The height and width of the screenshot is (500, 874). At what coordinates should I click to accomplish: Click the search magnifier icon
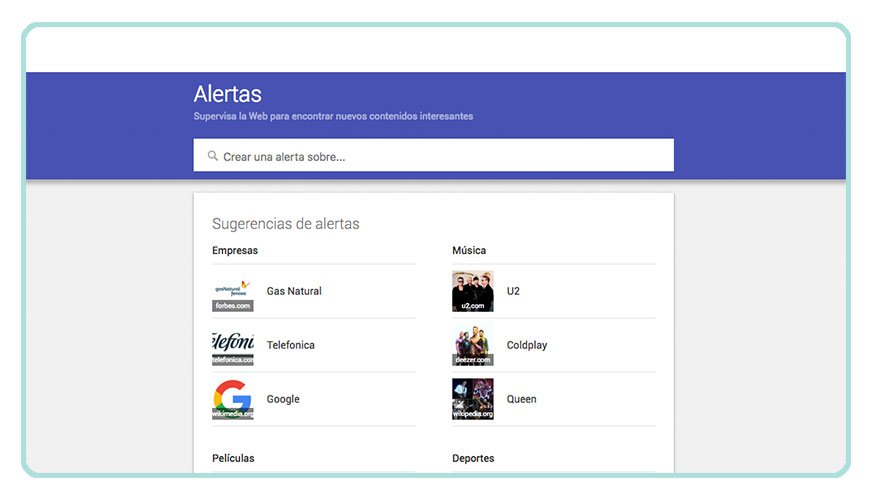212,156
